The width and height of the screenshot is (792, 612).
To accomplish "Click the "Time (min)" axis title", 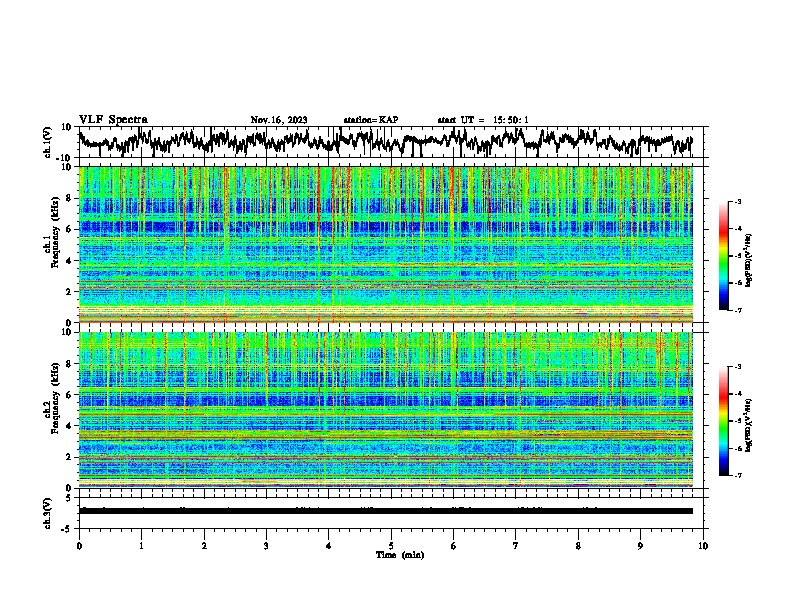I will click(x=400, y=555).
